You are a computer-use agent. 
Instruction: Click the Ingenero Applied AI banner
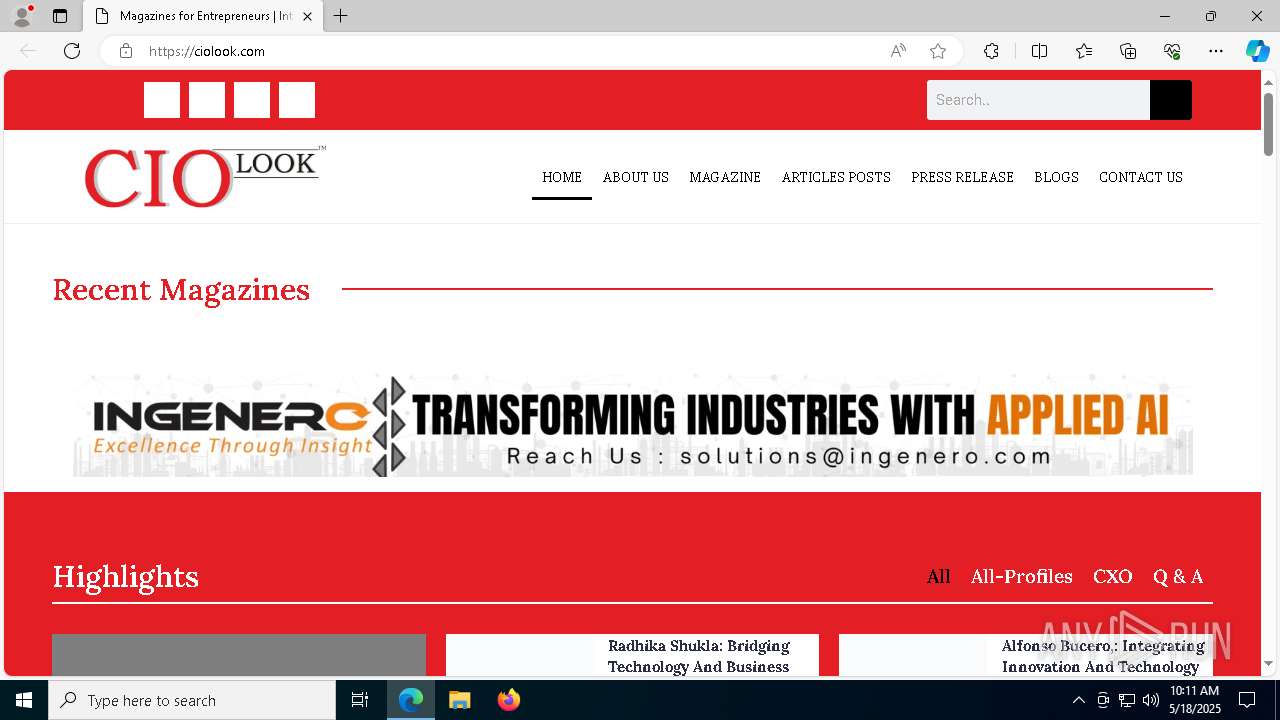coord(633,426)
